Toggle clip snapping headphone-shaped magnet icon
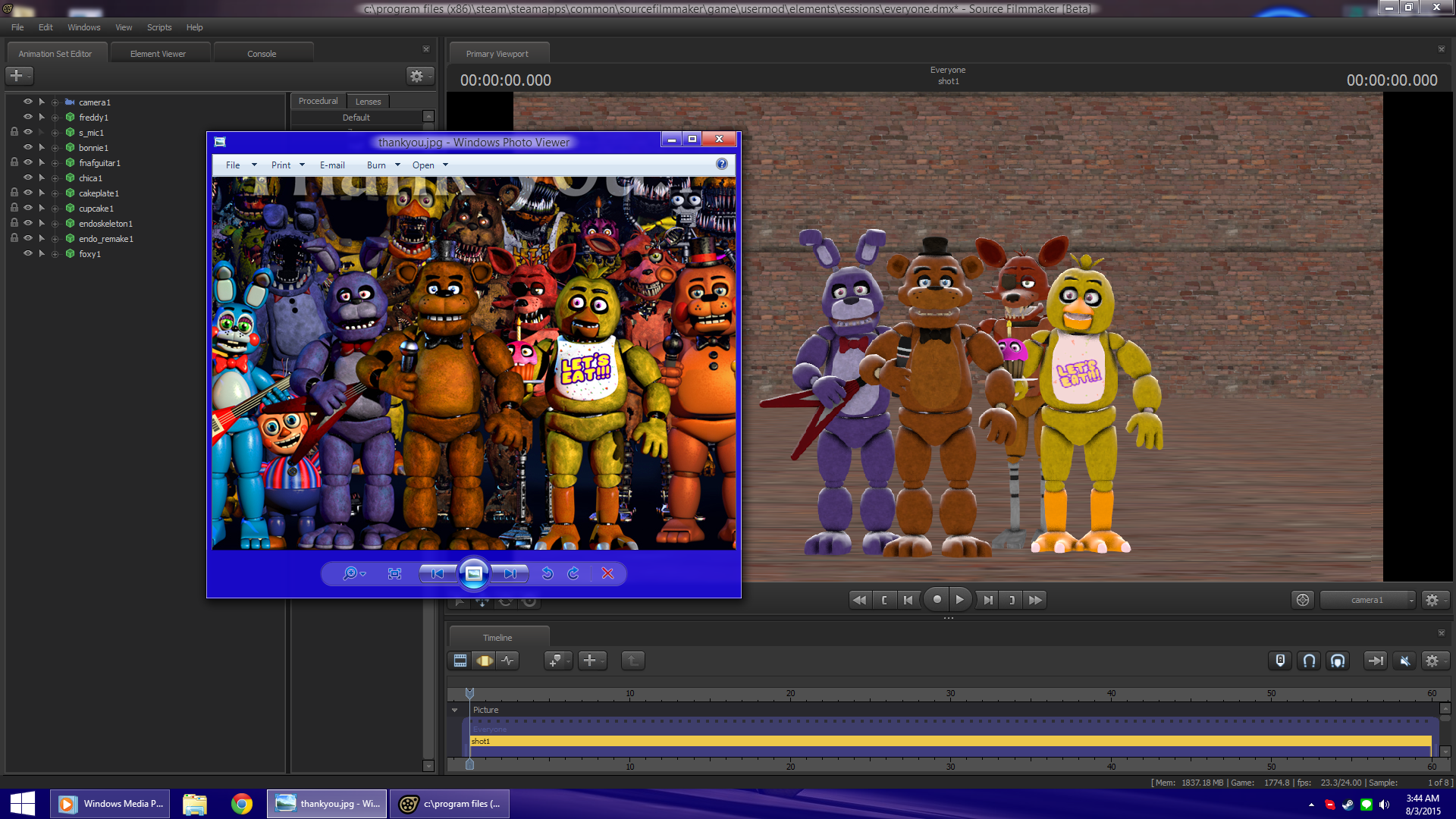This screenshot has width=1456, height=819. [x=1338, y=661]
